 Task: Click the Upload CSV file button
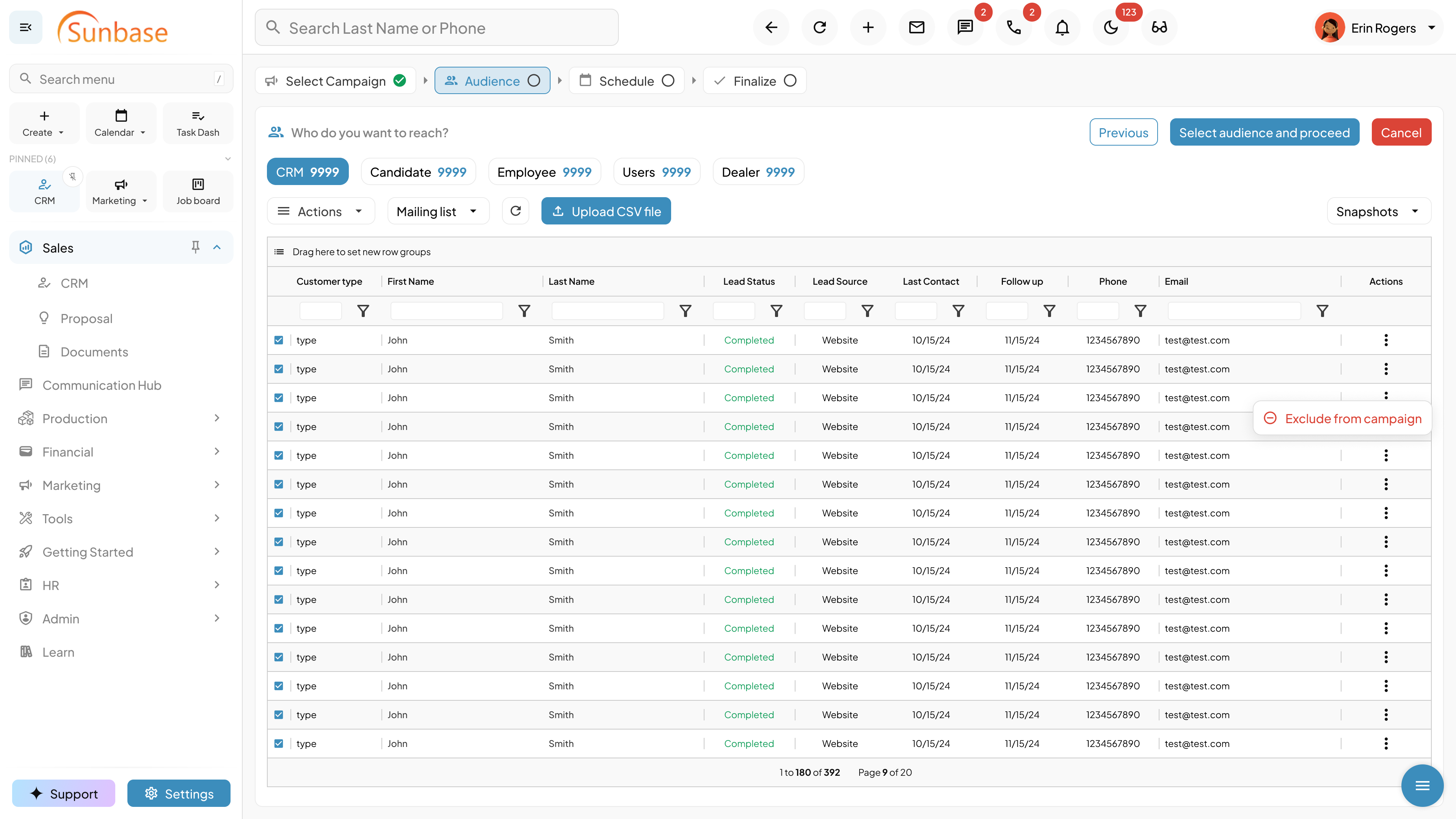point(606,212)
